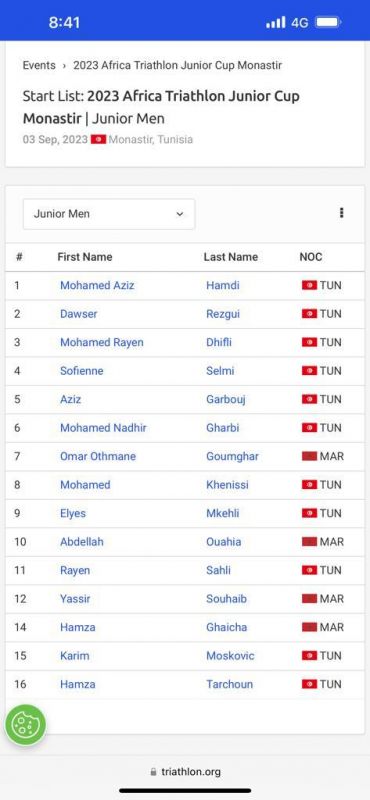Open the cookie settings icon

[25, 724]
